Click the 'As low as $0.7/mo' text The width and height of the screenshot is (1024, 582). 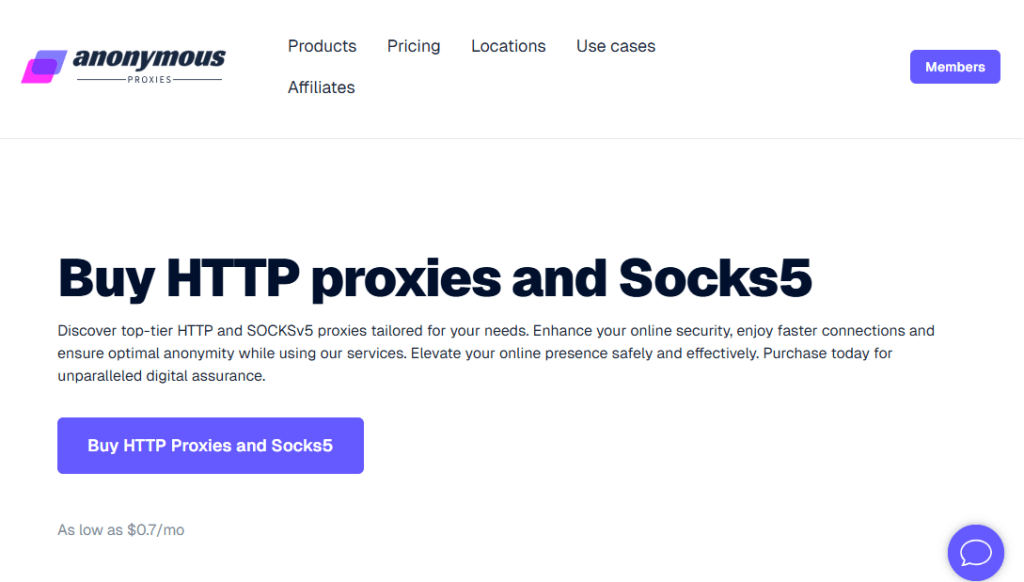pos(121,530)
